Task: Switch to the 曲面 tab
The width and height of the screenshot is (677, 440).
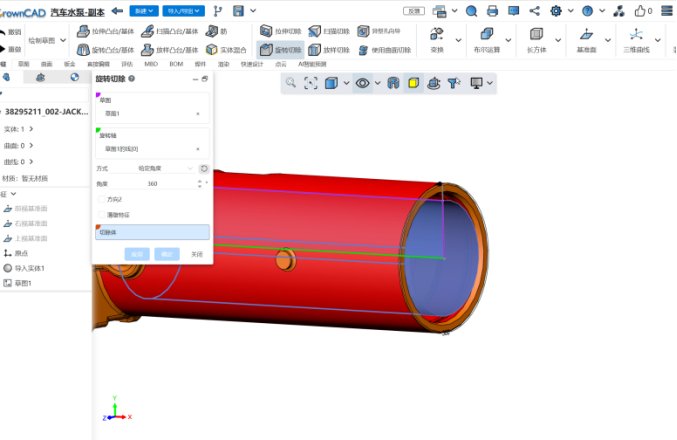Action: pos(46,64)
